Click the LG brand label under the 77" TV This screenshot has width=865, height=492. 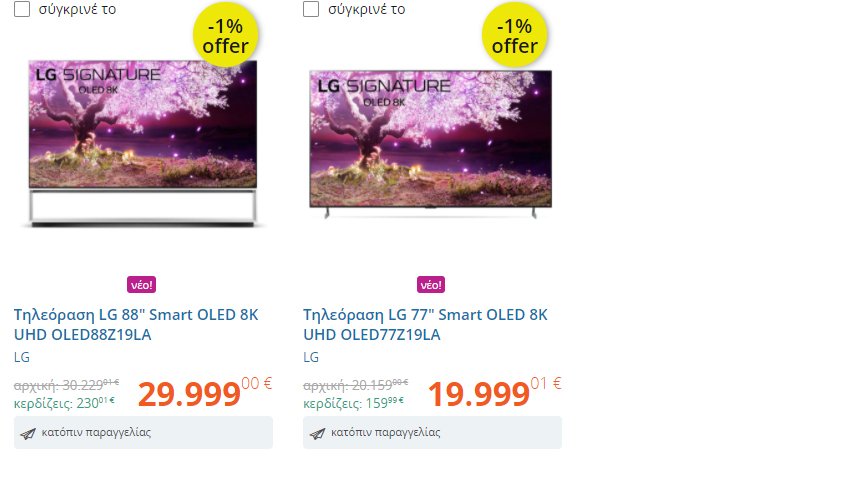(311, 357)
